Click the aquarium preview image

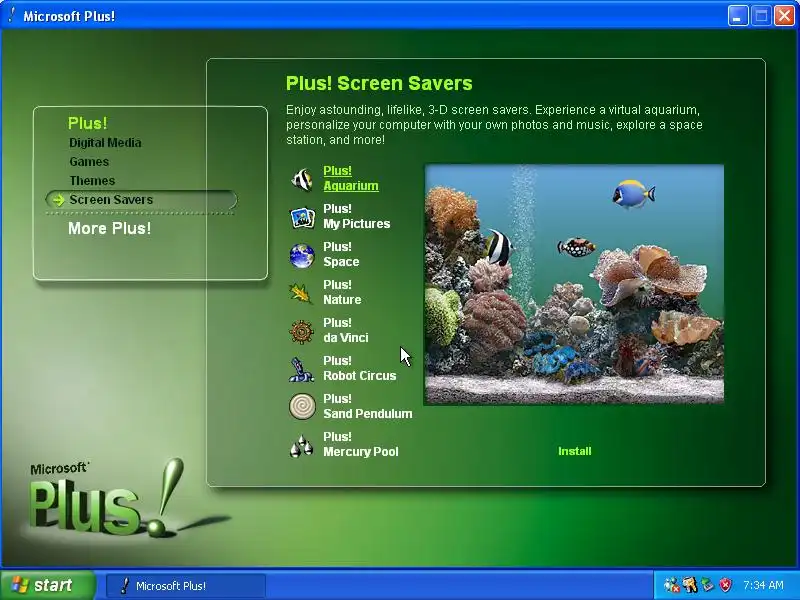(574, 284)
